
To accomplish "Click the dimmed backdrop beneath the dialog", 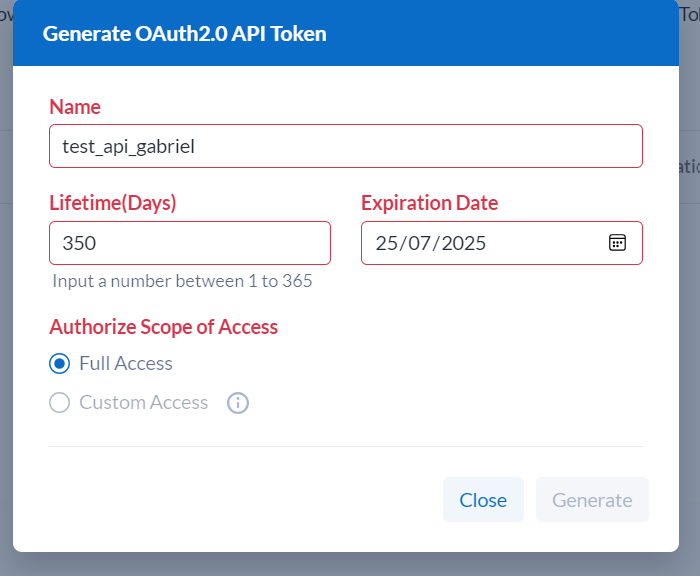I will click(x=350, y=565).
